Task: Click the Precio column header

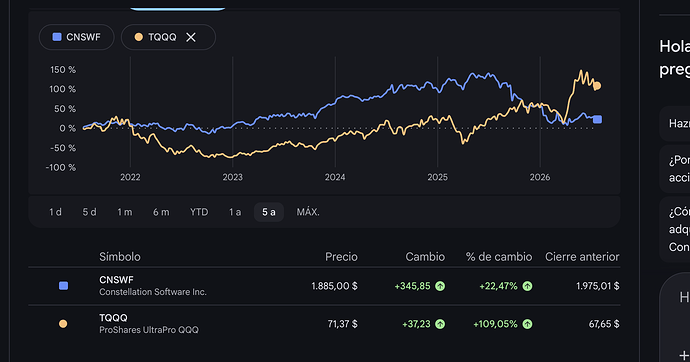Action: (341, 257)
